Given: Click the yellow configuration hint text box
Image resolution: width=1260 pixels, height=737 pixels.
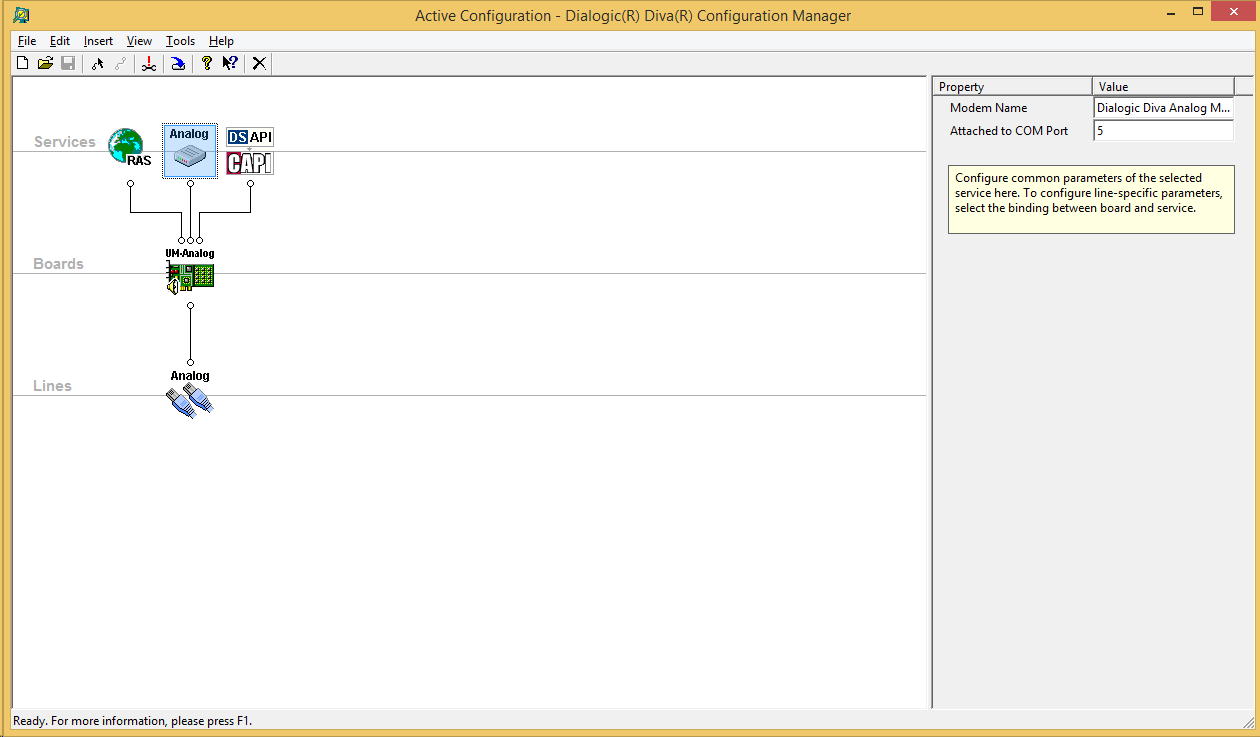Looking at the screenshot, I should tap(1091, 200).
